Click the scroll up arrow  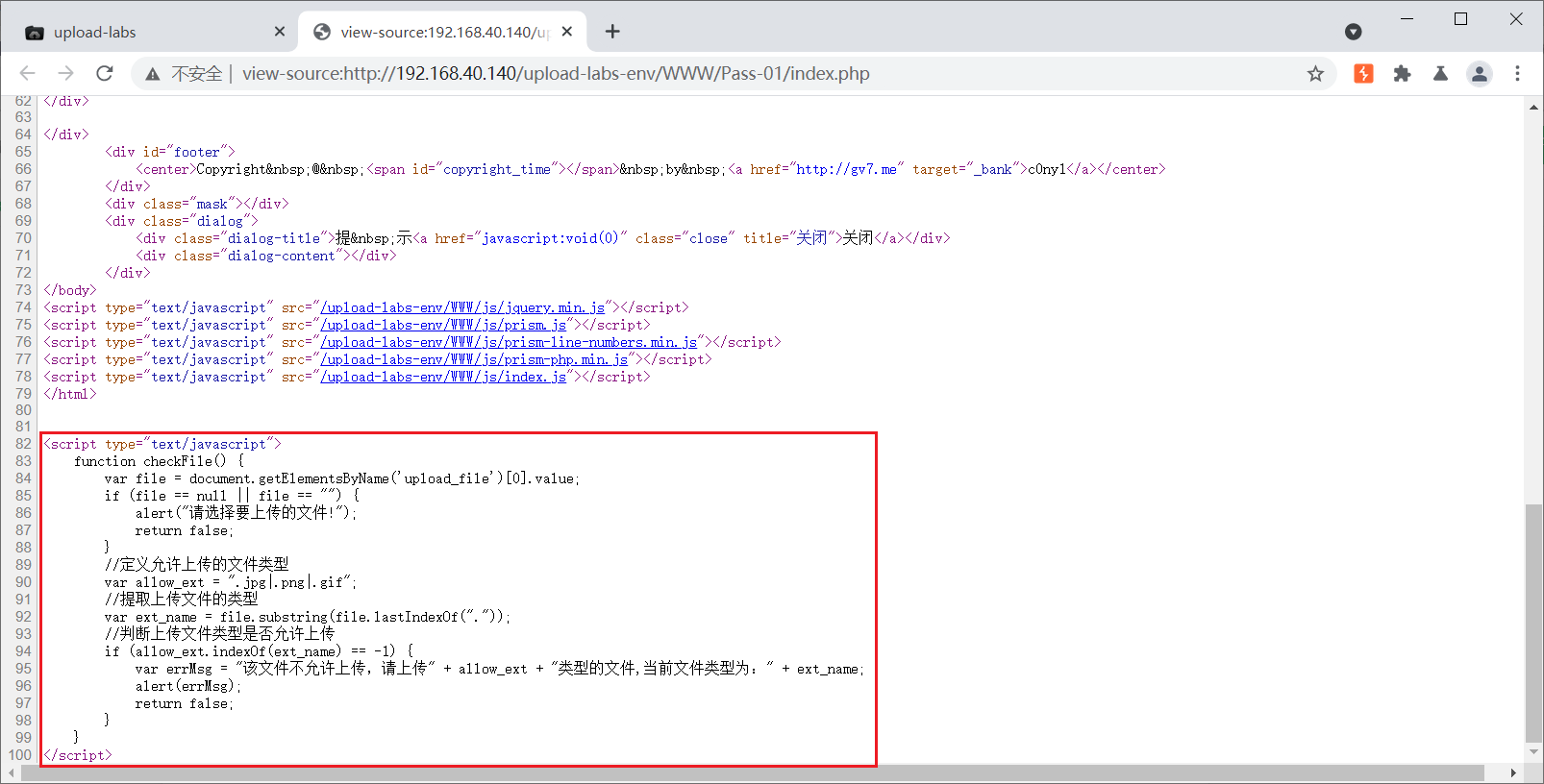[1533, 106]
